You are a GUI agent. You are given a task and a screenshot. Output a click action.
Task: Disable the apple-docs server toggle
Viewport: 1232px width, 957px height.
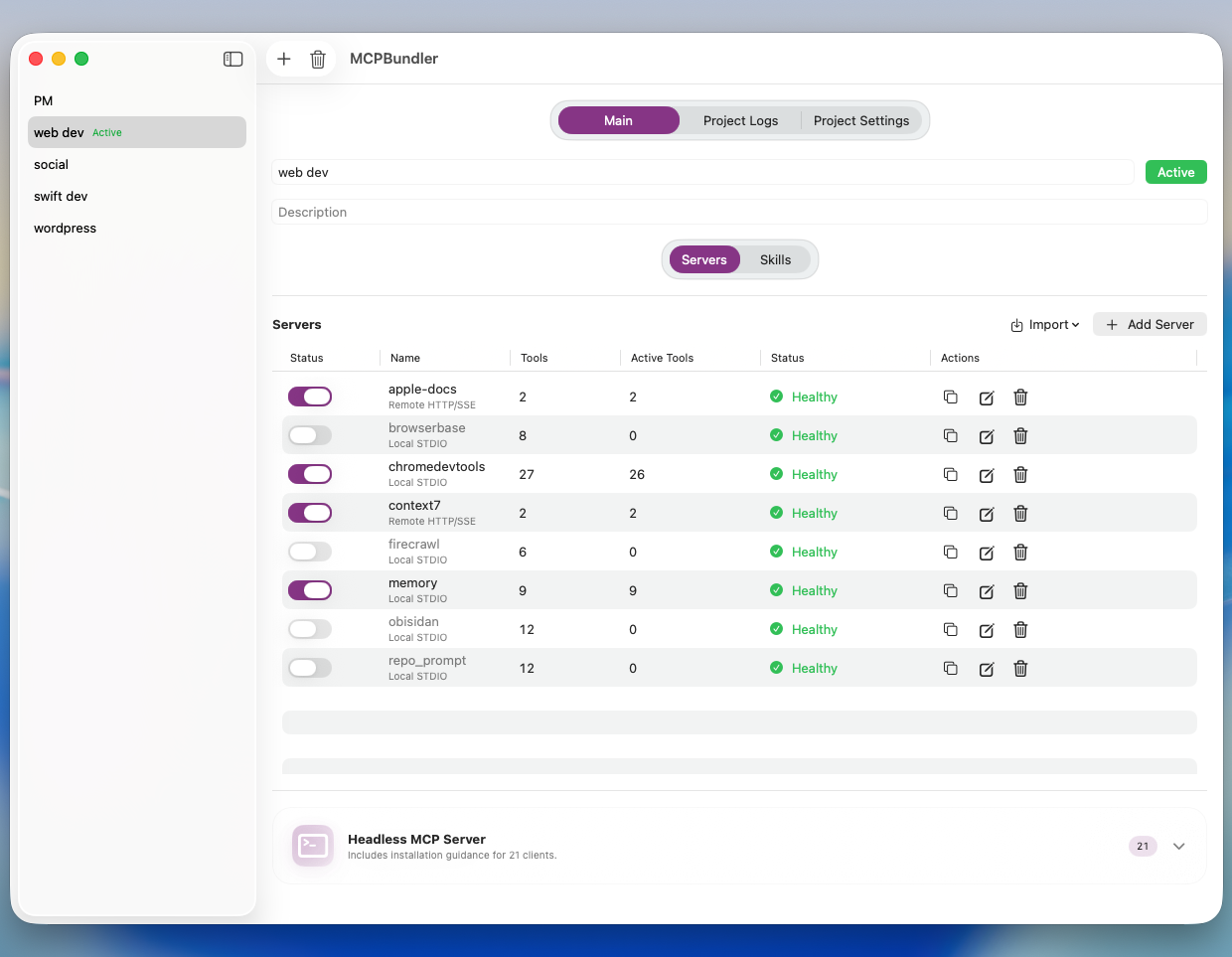(310, 397)
